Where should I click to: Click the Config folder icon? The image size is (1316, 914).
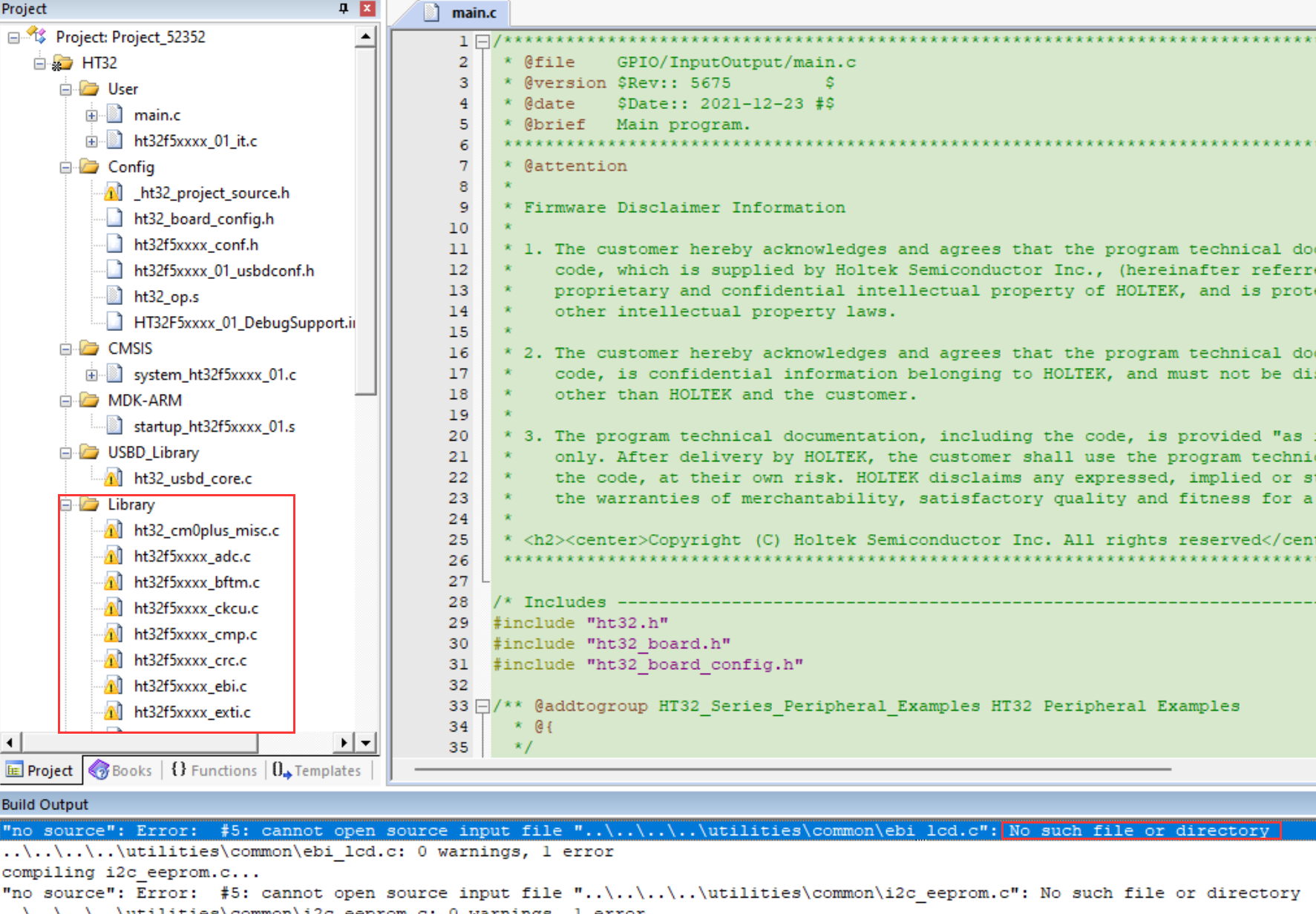(x=88, y=166)
